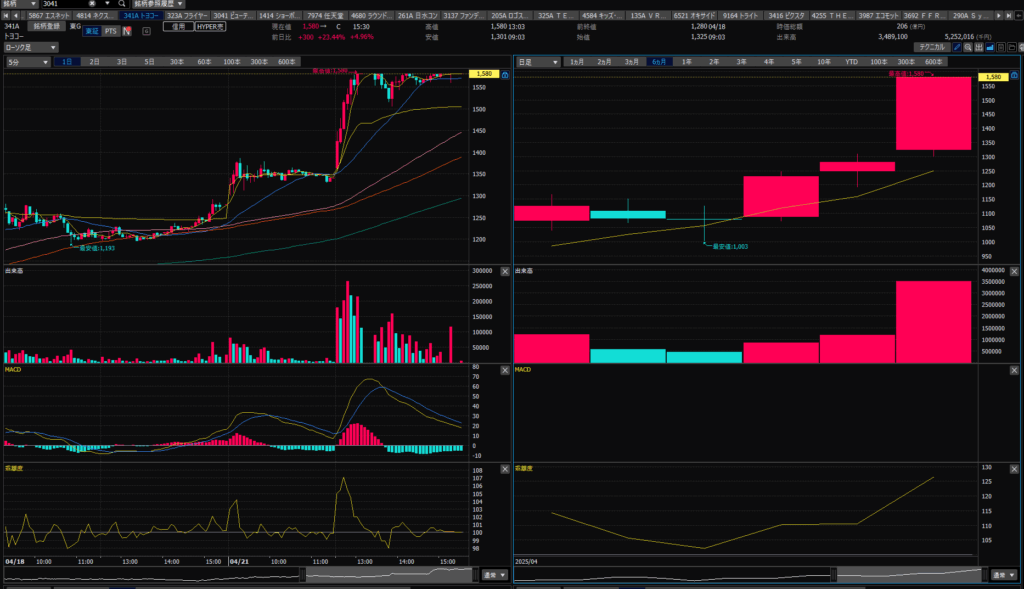Image resolution: width=1024 pixels, height=589 pixels.
Task: Grab right handle of 5-minute chart range slider
Action: [475, 575]
